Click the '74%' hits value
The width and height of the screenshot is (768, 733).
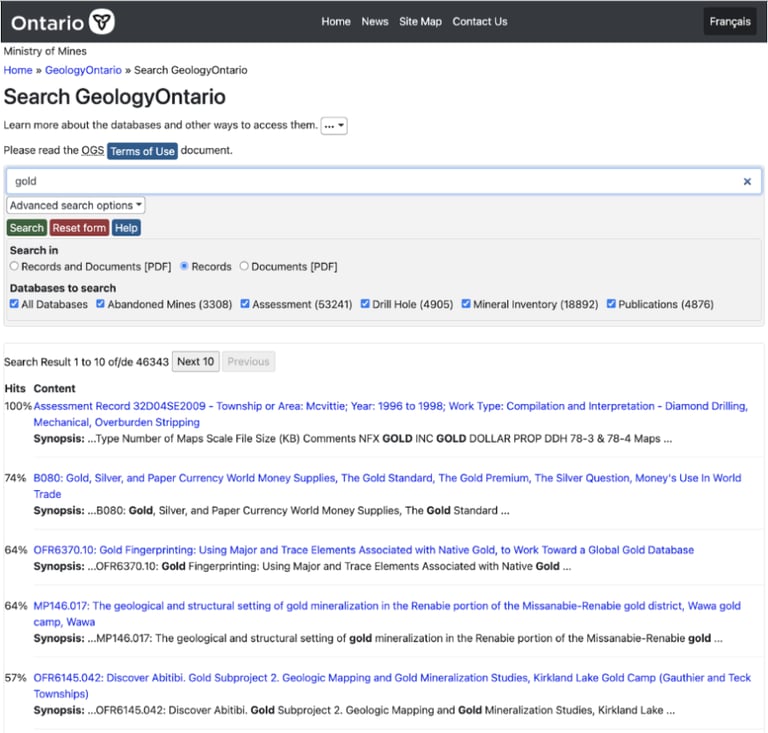(x=15, y=478)
